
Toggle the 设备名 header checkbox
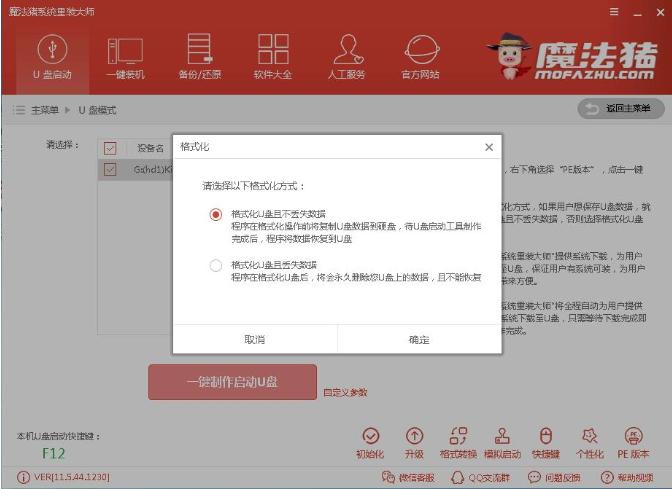[x=110, y=148]
